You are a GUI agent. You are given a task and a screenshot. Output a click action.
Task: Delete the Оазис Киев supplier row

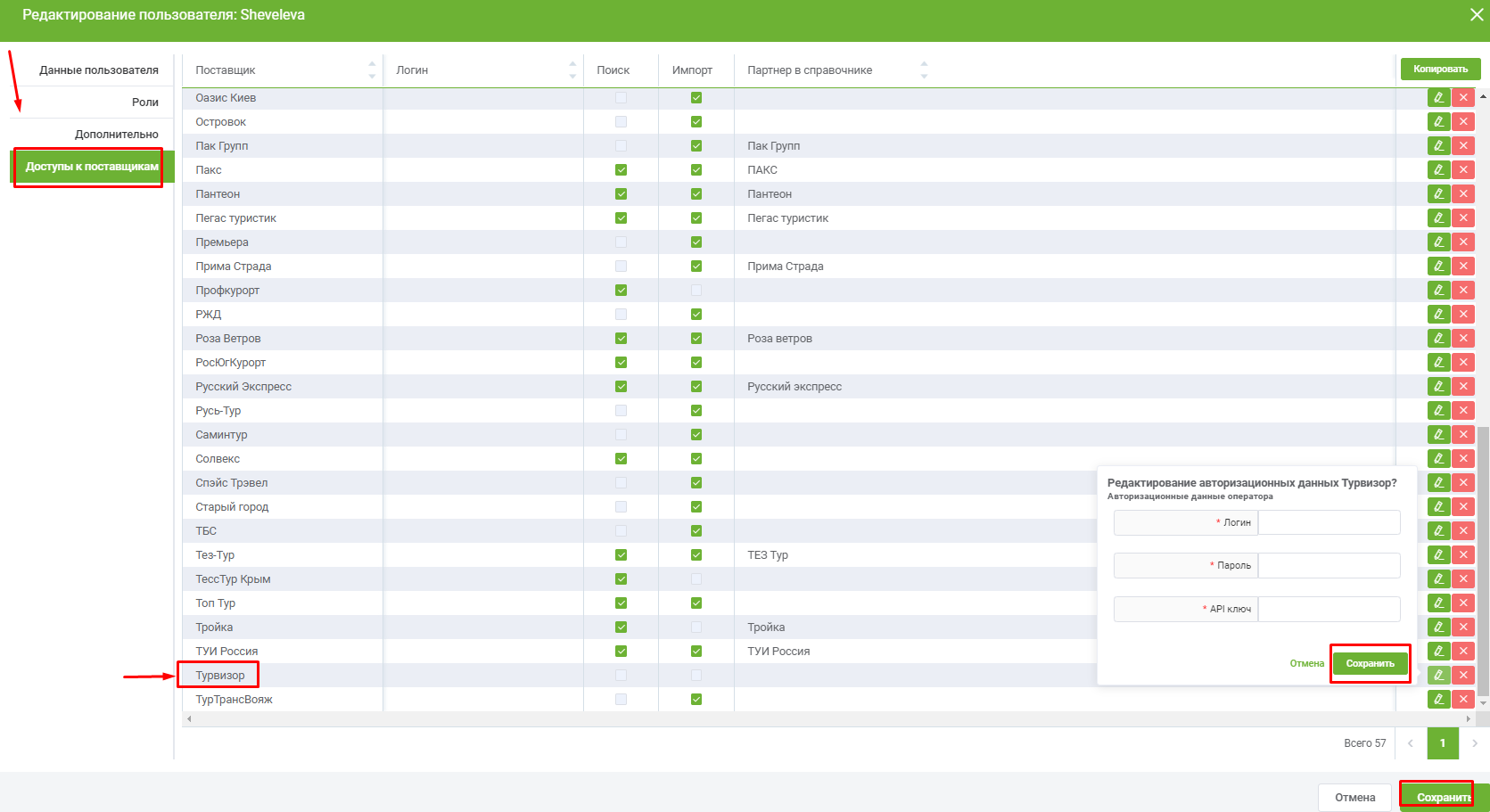1463,98
